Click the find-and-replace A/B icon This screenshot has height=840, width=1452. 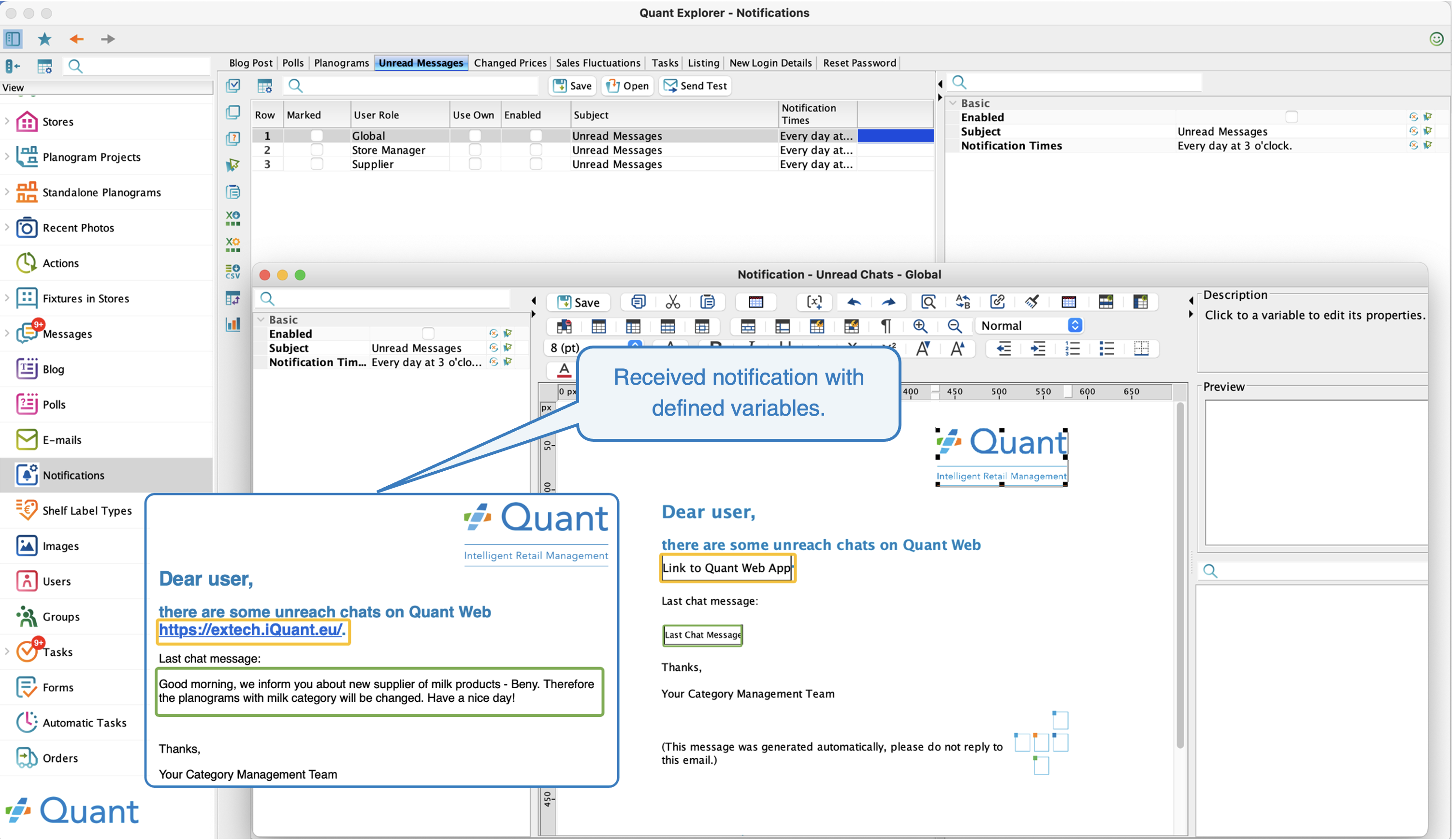963,302
